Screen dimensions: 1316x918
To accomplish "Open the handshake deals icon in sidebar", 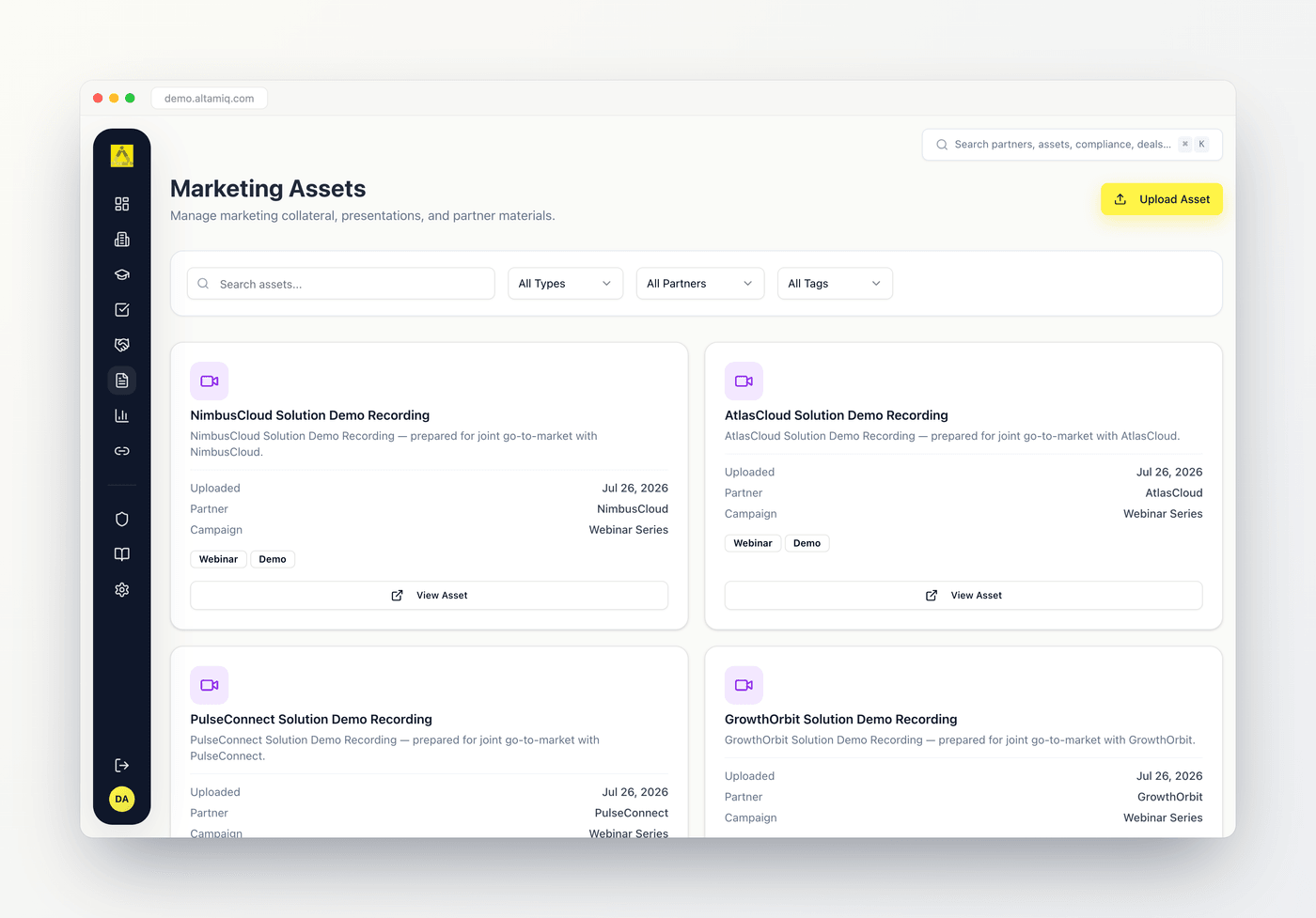I will click(122, 345).
